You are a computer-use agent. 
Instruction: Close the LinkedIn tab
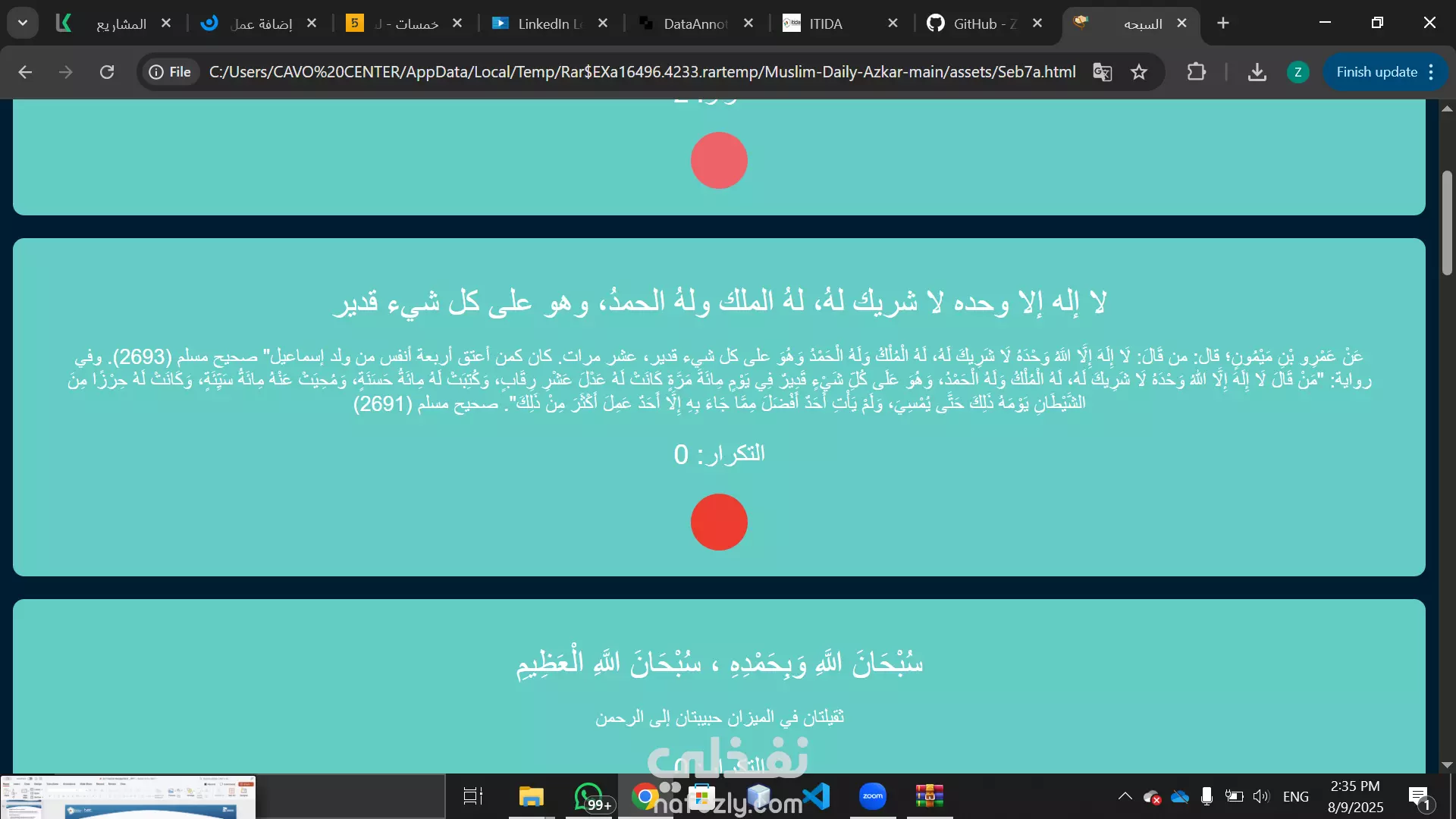[x=603, y=24]
